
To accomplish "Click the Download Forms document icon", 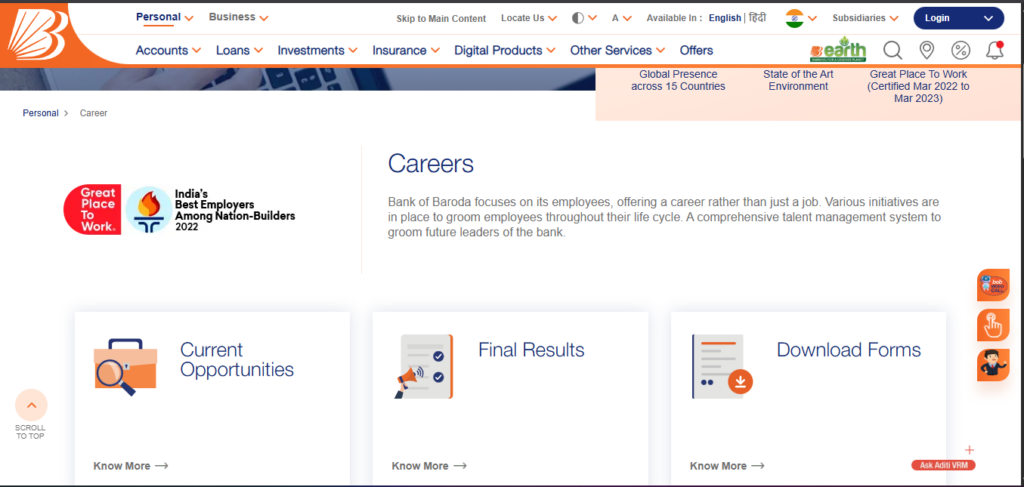I will (722, 366).
